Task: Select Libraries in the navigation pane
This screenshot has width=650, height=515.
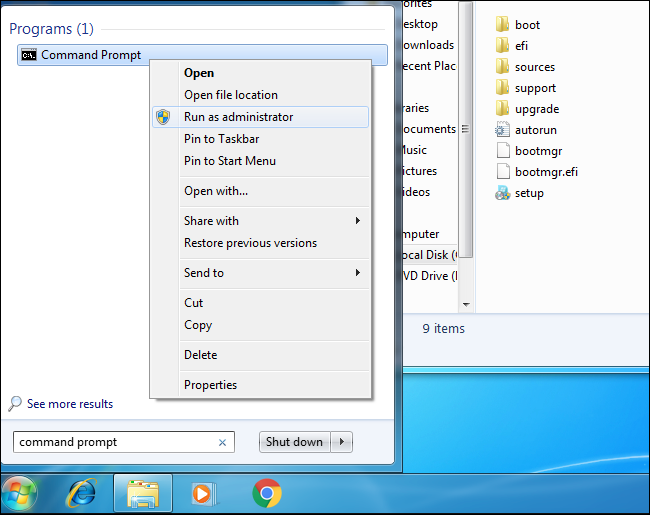Action: click(416, 108)
